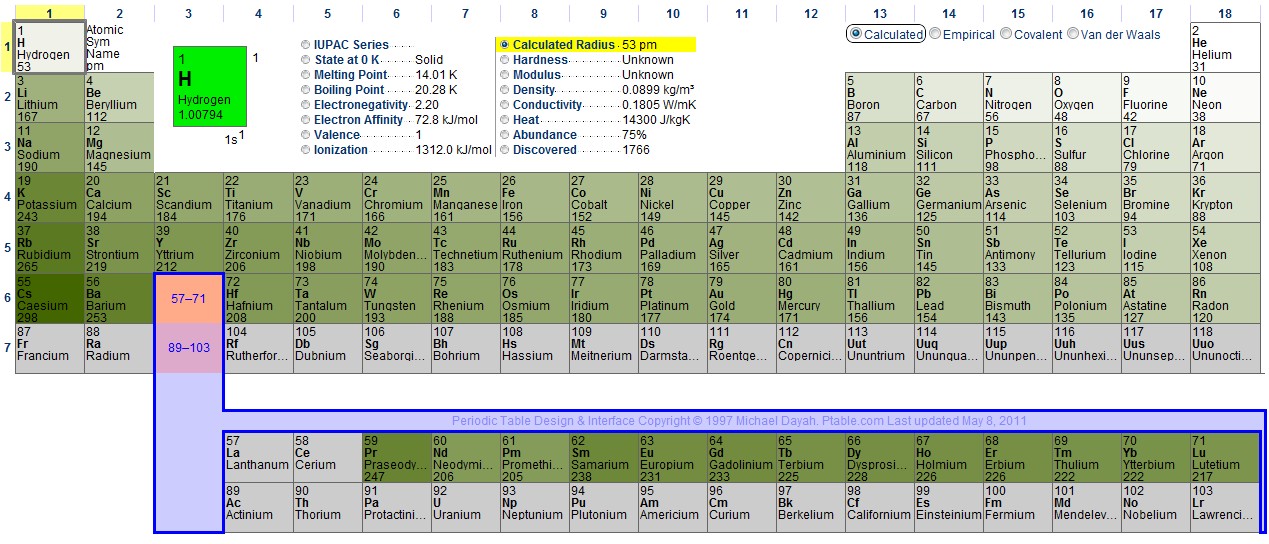Select the Discovered year property
The image size is (1269, 544).
pyautogui.click(x=505, y=150)
